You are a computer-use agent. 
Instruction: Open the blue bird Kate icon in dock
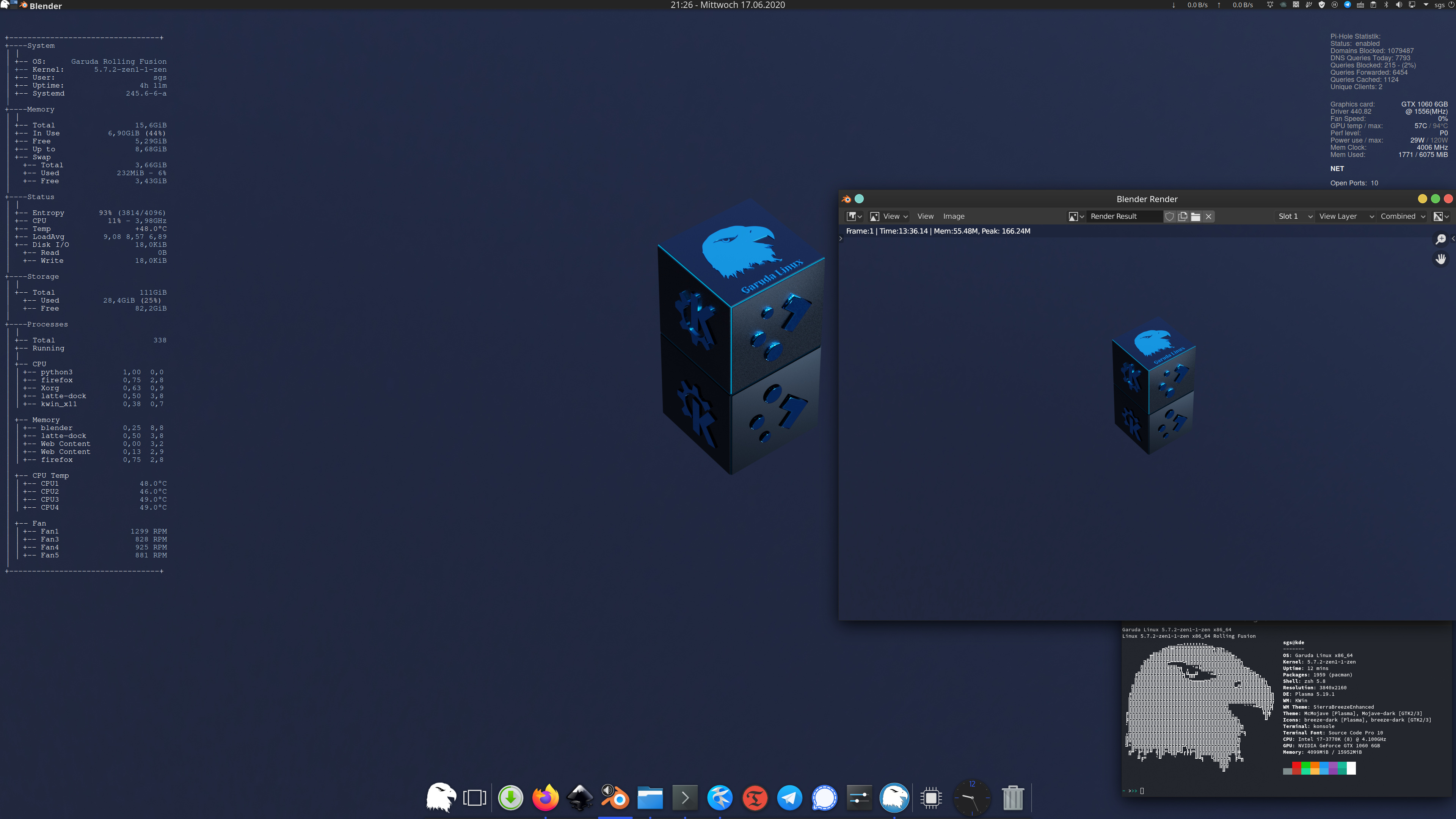coord(720,797)
